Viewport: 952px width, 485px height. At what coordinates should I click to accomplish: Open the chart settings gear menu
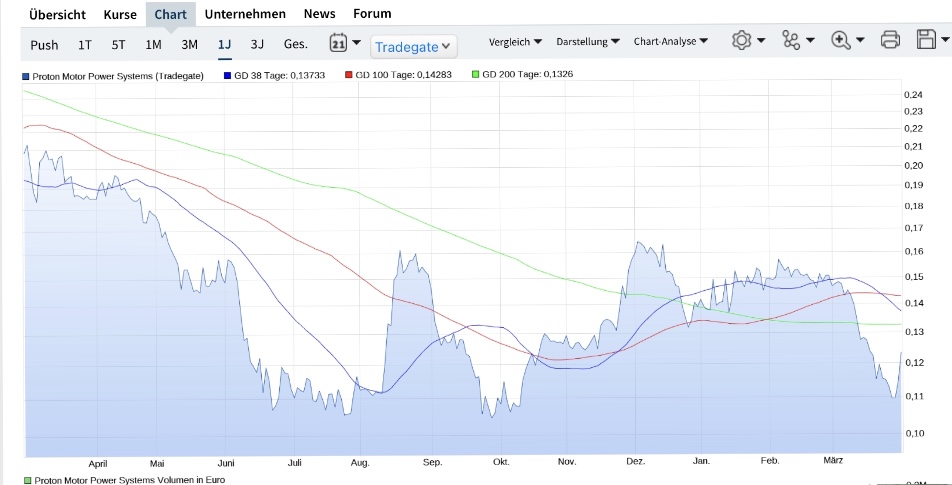click(x=742, y=41)
